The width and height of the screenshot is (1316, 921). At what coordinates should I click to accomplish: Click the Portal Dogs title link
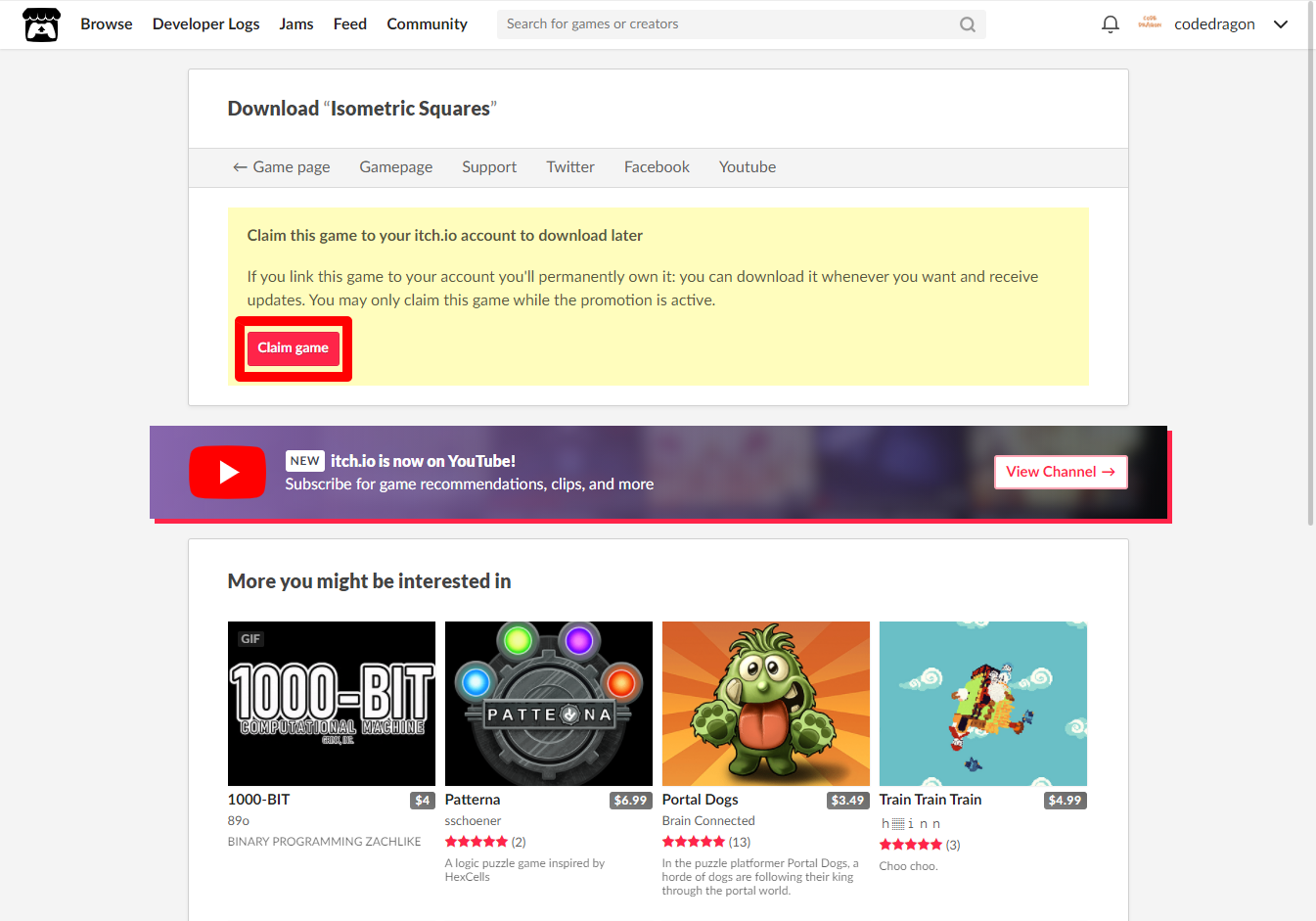coord(700,800)
